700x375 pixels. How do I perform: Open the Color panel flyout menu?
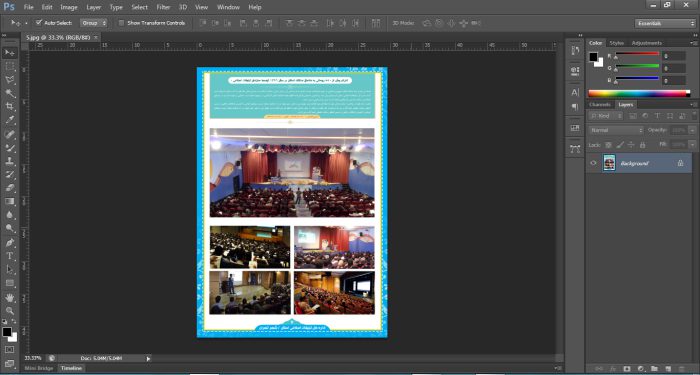pos(693,43)
